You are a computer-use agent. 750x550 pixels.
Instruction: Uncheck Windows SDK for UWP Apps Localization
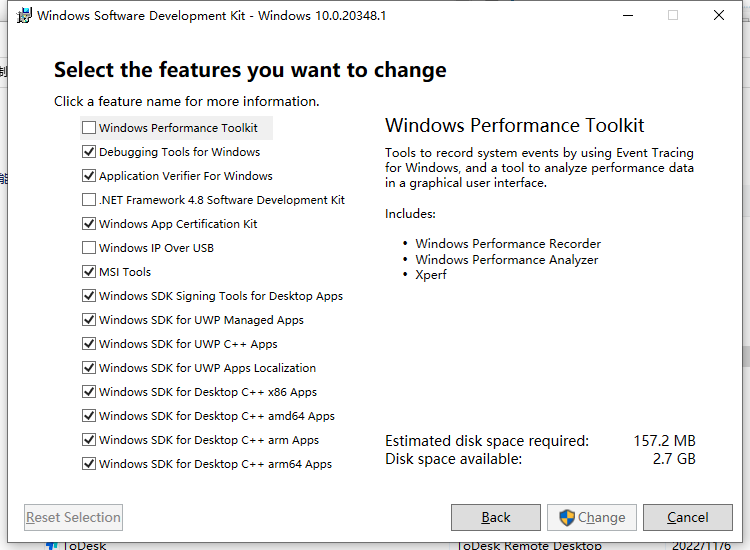(89, 367)
